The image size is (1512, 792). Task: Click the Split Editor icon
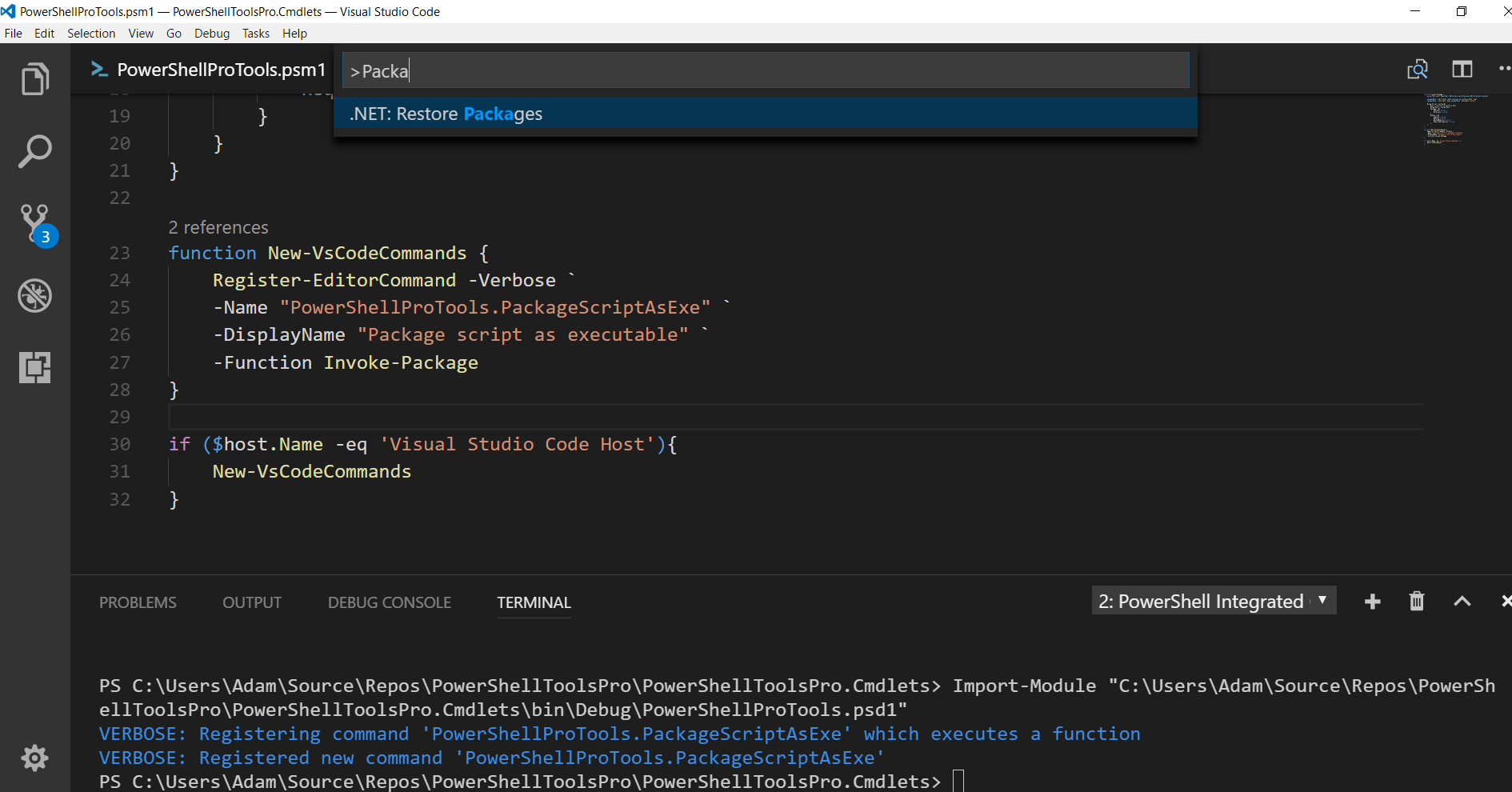tap(1462, 69)
